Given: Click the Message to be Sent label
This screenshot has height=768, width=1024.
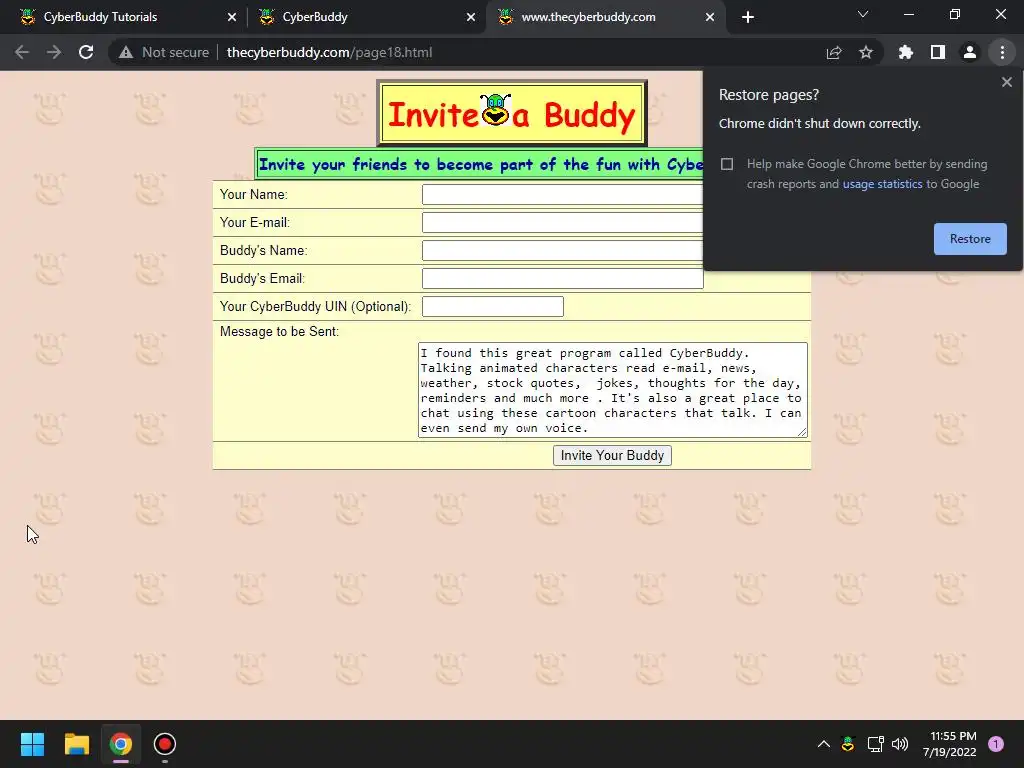Looking at the screenshot, I should point(280,332).
